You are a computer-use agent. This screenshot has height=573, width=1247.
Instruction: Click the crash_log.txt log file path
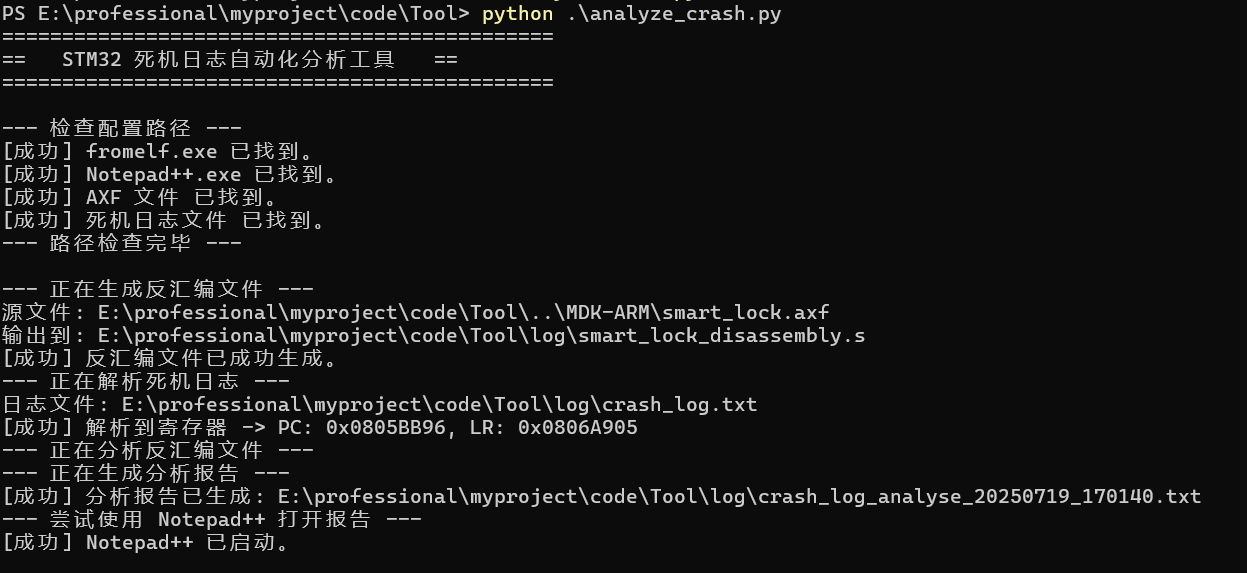439,404
